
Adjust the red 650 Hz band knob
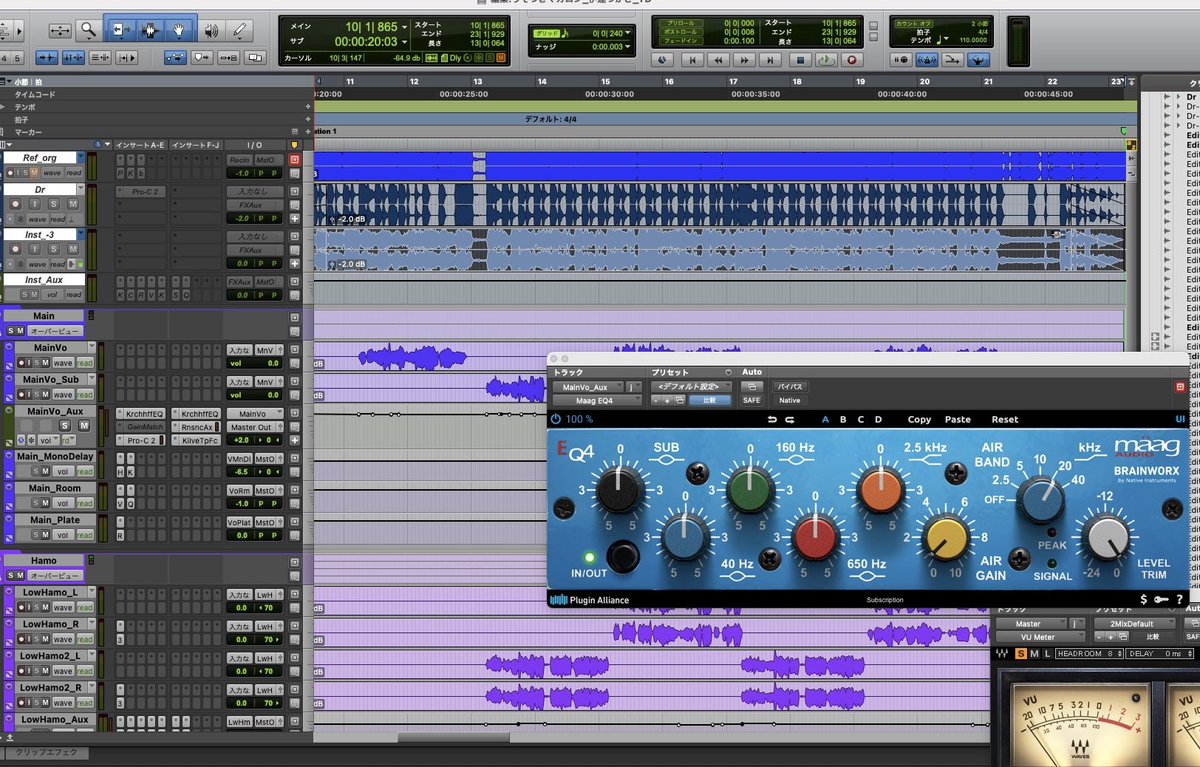tap(814, 537)
